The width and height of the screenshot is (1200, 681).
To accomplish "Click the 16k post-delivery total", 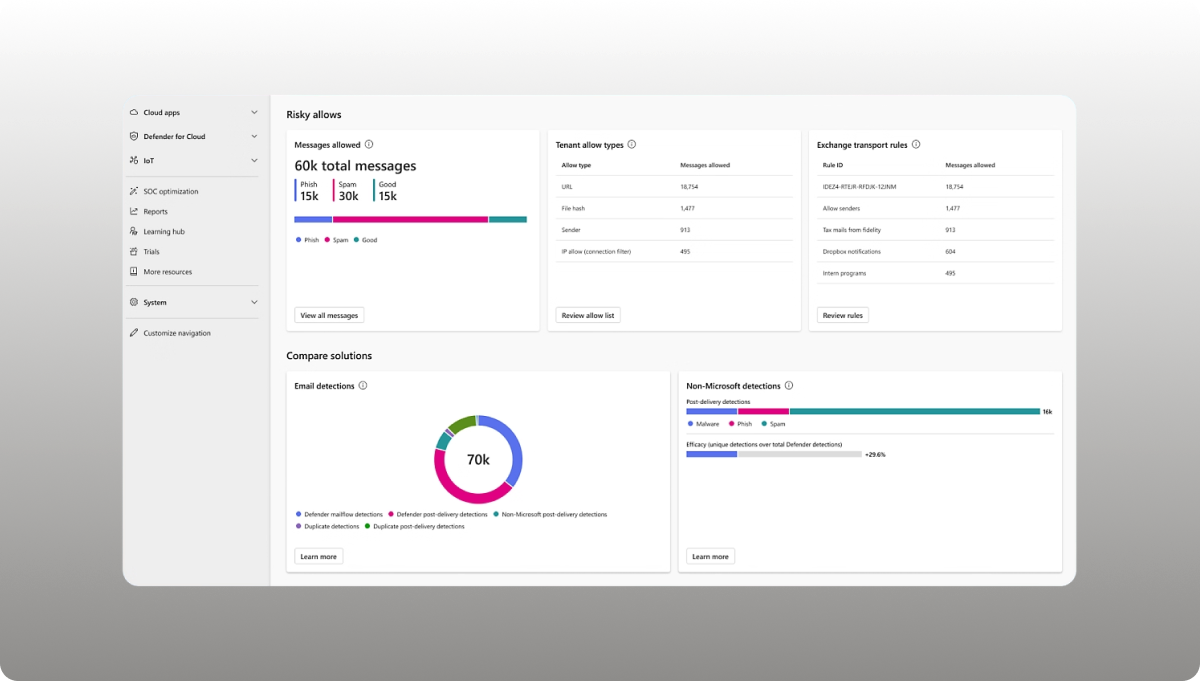I will (1047, 411).
